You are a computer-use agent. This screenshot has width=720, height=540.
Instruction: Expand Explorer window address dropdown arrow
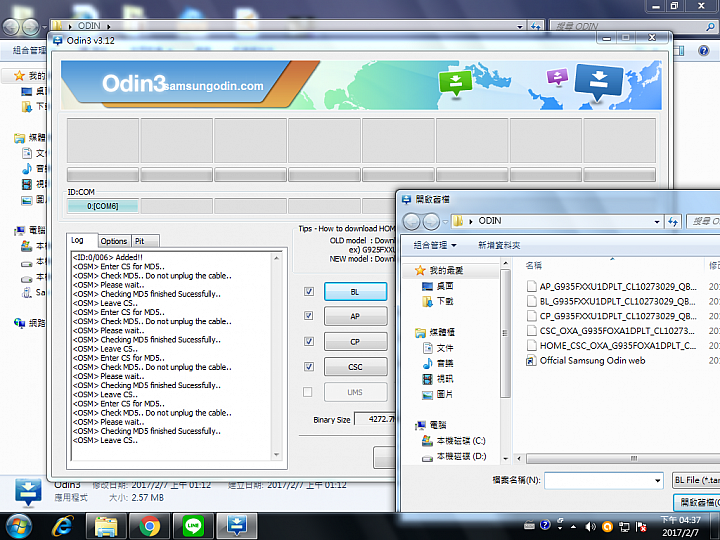point(520,27)
